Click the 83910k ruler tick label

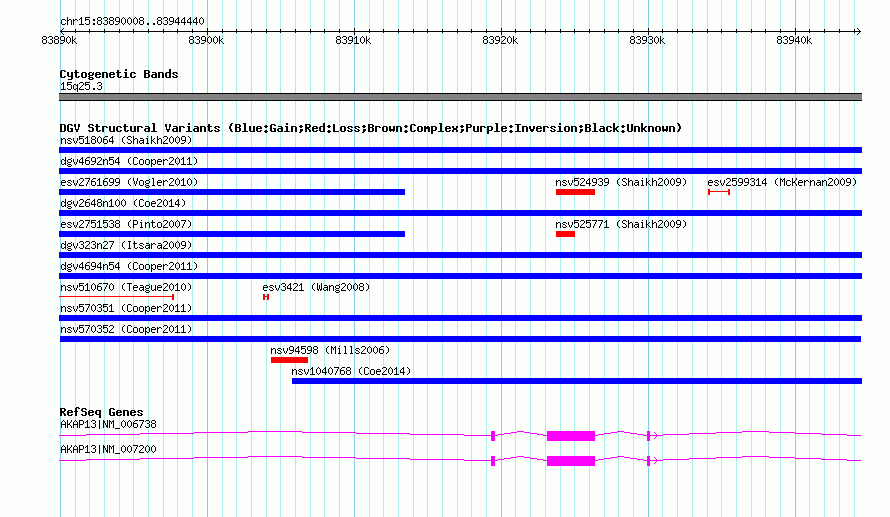(x=353, y=40)
